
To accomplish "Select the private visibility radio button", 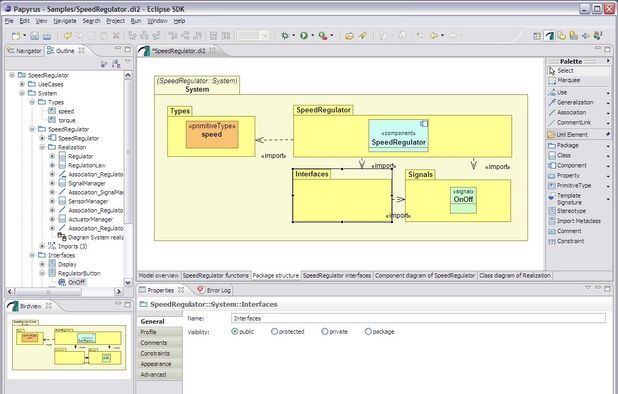I will pyautogui.click(x=324, y=332).
